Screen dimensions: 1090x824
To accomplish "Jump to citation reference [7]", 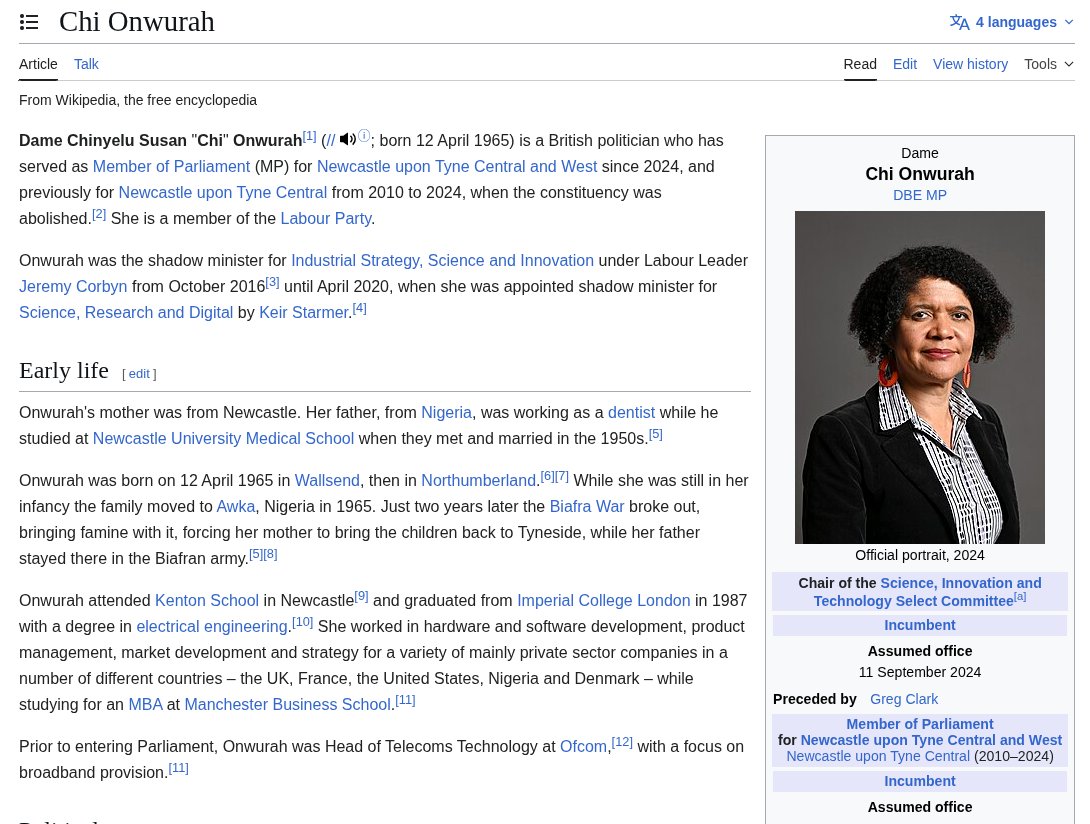I will tap(562, 476).
